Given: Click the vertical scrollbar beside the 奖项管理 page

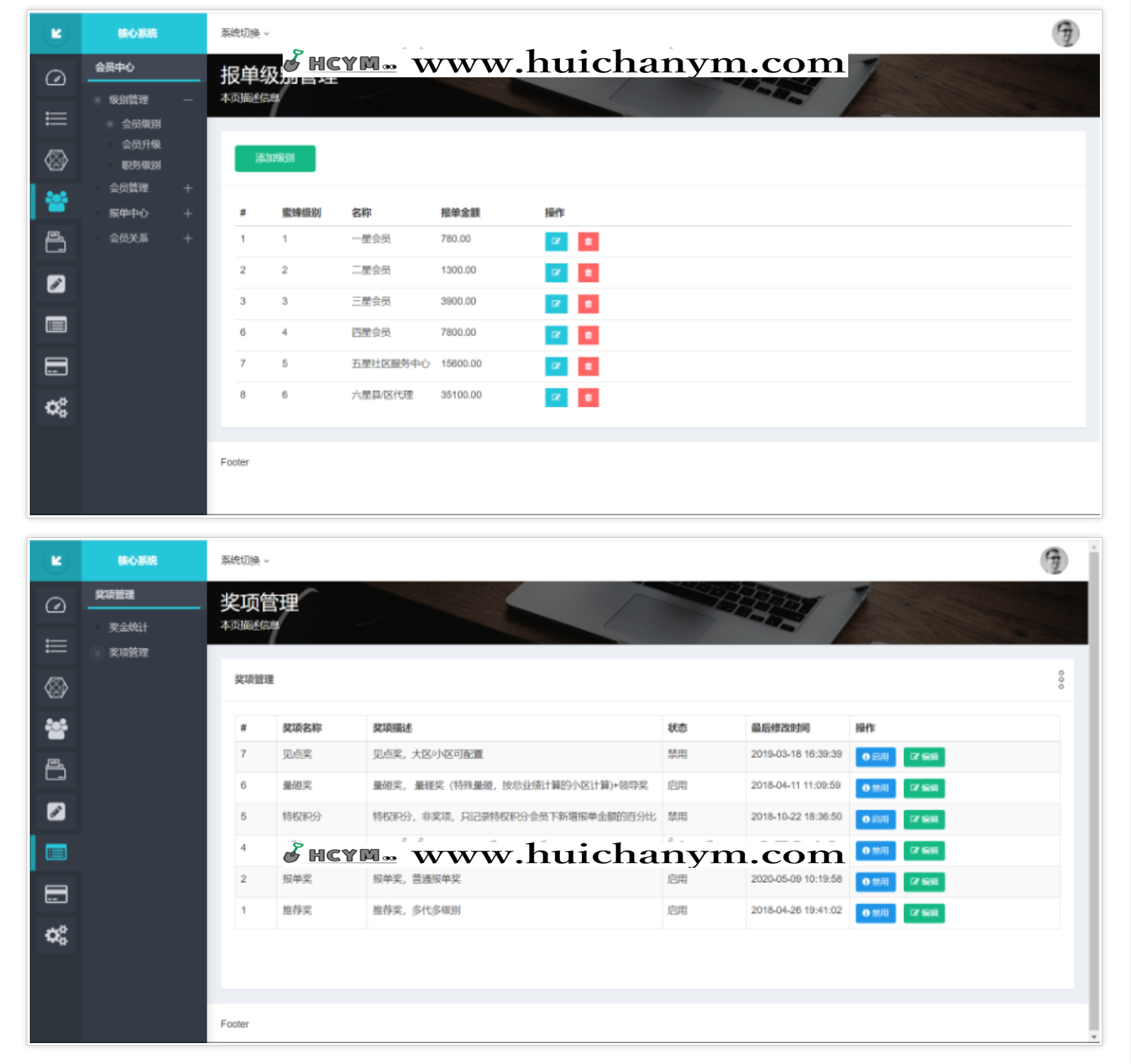Looking at the screenshot, I should click(1094, 792).
